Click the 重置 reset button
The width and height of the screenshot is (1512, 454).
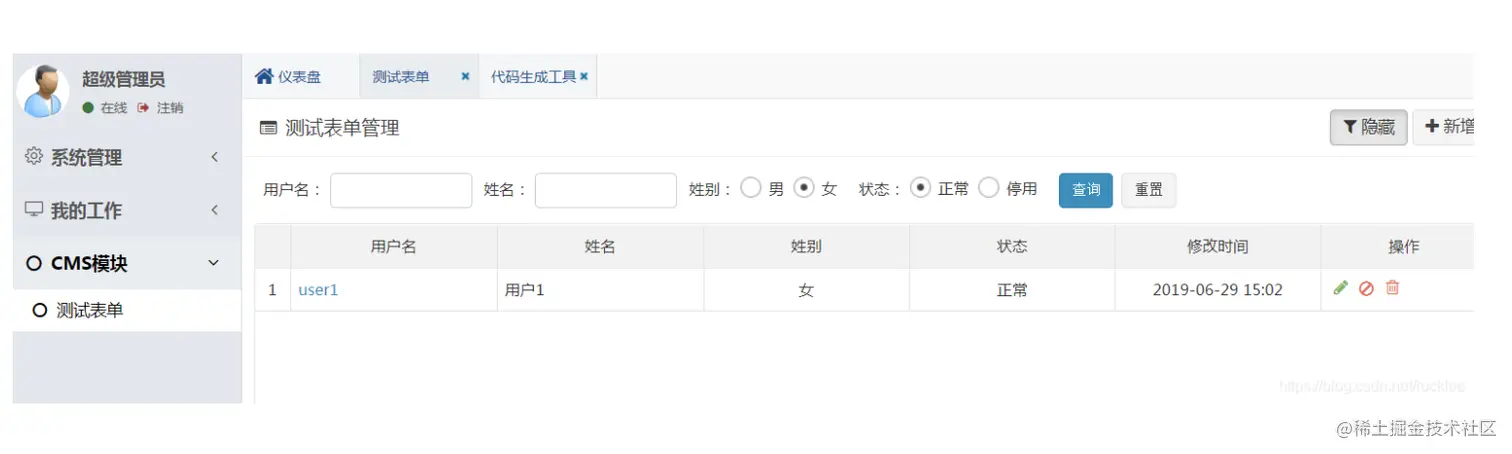pos(1149,190)
